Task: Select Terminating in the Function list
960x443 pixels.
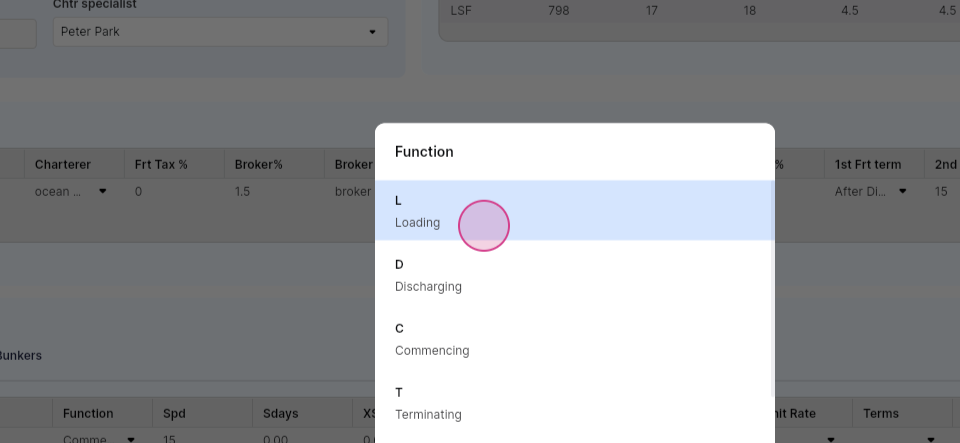Action: pos(574,403)
